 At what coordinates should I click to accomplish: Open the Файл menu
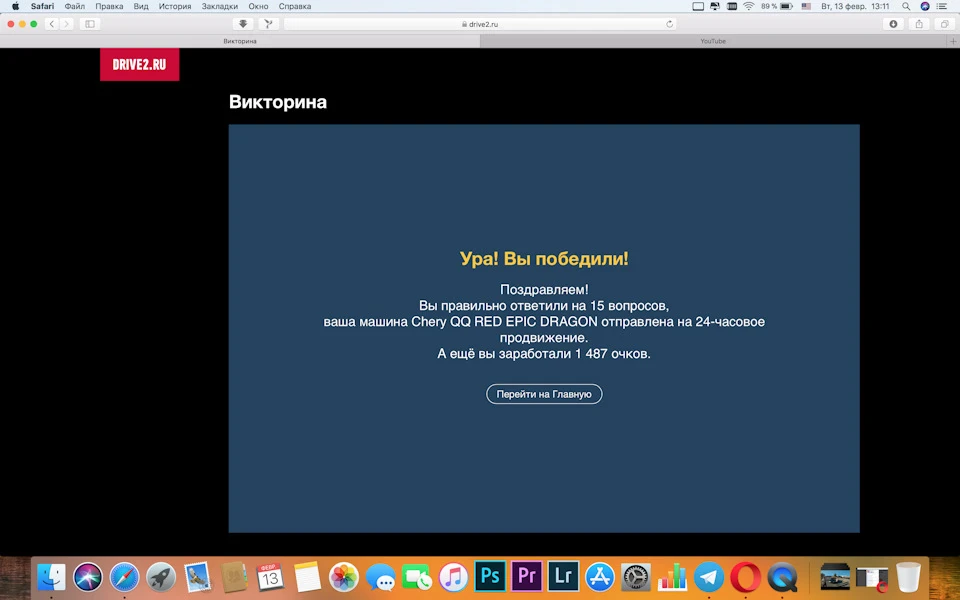[x=75, y=6]
